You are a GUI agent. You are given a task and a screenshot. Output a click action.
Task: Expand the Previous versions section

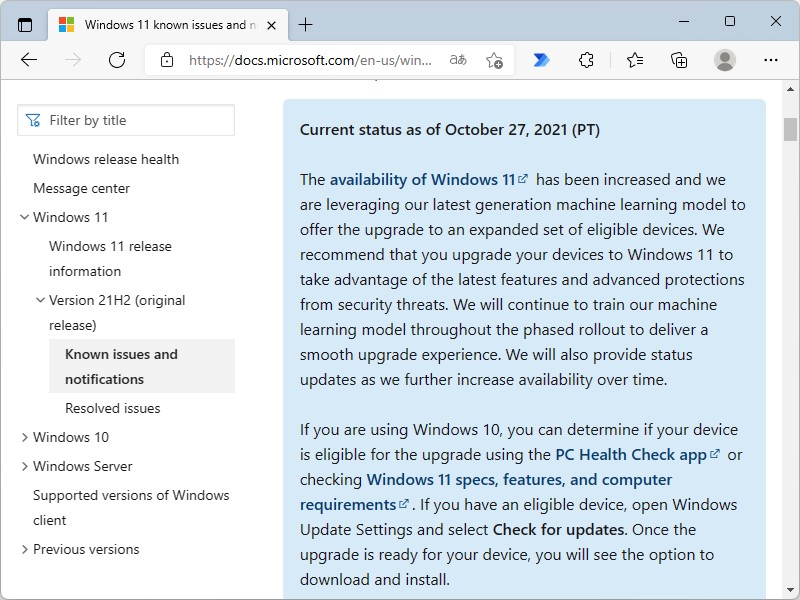tap(25, 549)
